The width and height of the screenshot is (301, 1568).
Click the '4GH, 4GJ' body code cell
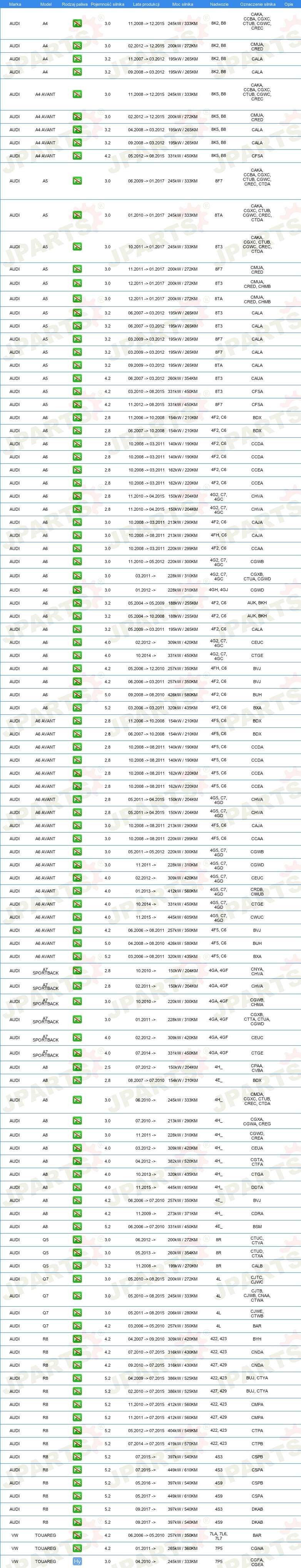(x=219, y=590)
